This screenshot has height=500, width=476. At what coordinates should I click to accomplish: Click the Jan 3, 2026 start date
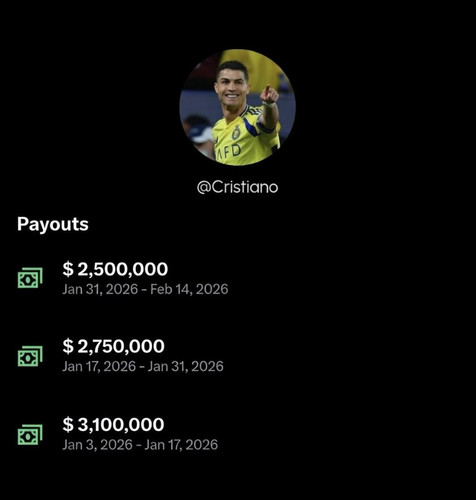(x=97, y=444)
